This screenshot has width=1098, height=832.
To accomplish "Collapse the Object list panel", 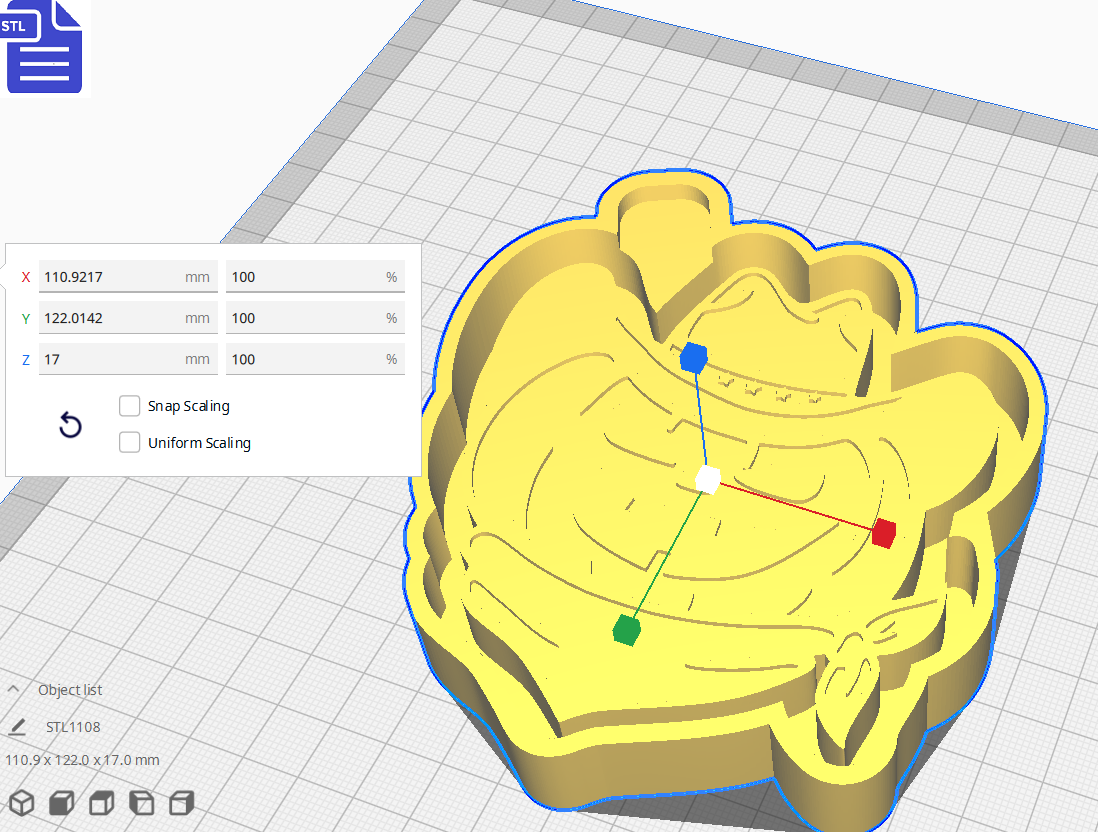I will point(12,688).
